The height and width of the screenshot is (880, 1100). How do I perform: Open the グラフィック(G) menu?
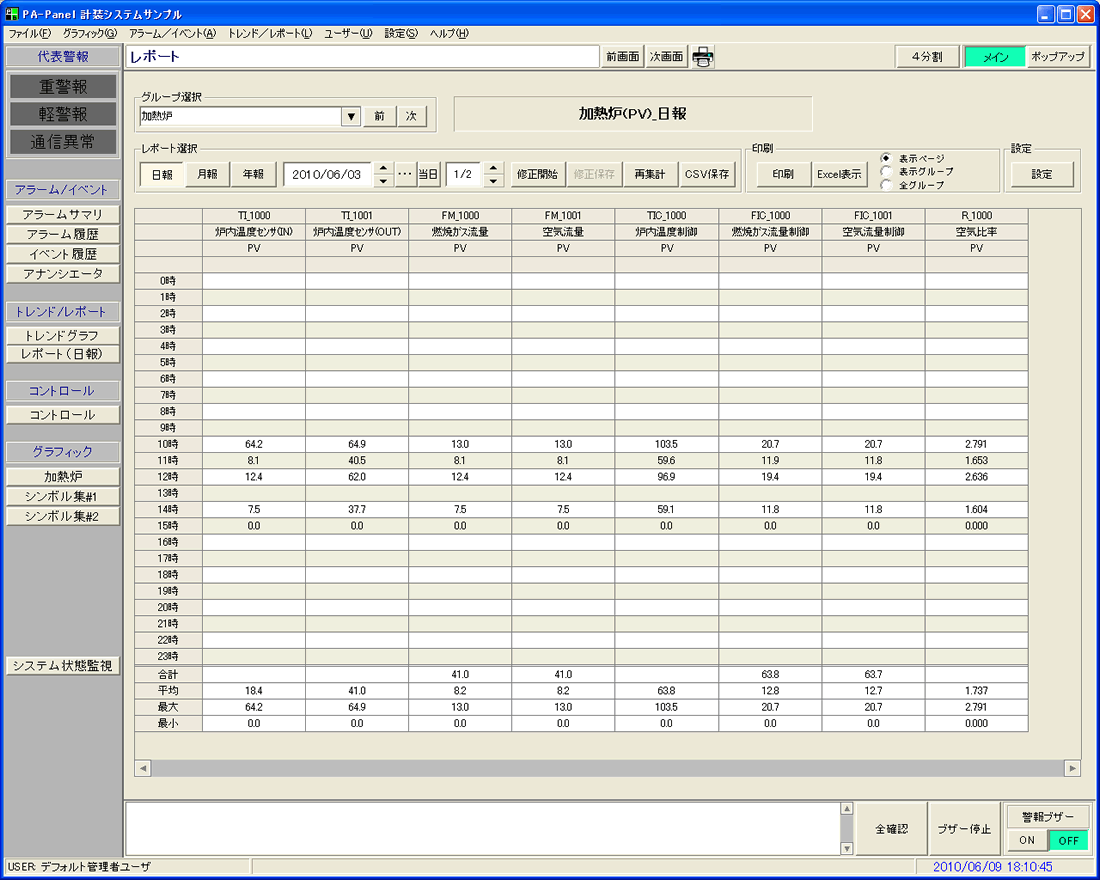(90, 33)
